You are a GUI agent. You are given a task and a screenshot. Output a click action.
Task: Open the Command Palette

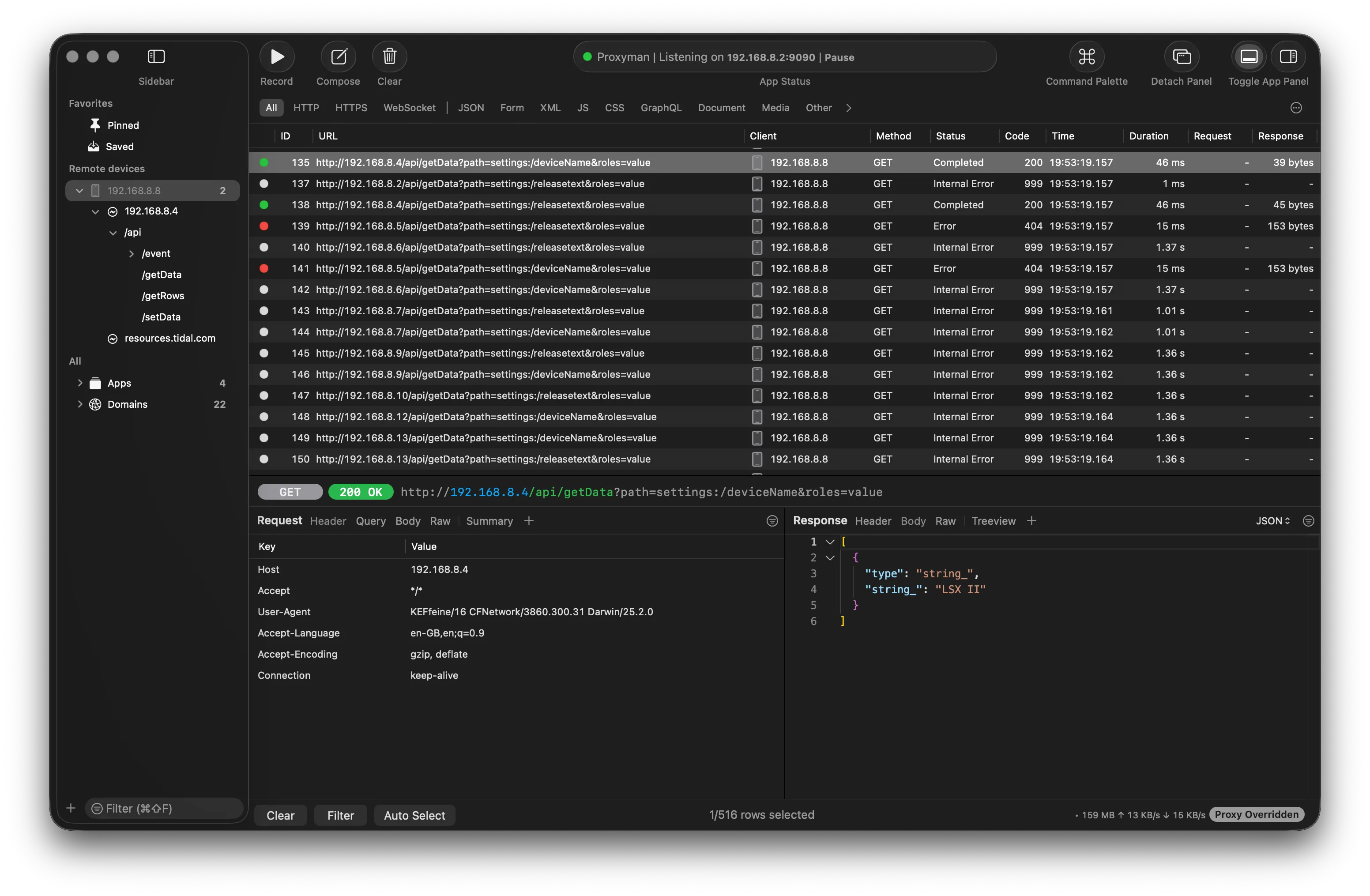pyautogui.click(x=1086, y=56)
